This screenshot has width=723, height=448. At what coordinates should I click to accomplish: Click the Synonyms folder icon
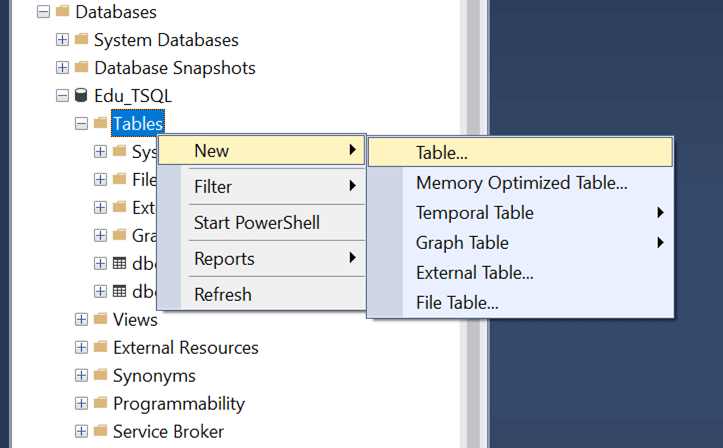click(100, 376)
